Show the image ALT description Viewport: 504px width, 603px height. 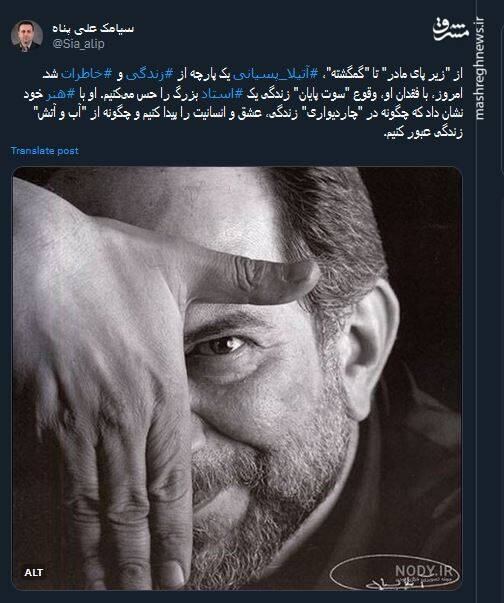pyautogui.click(x=33, y=573)
